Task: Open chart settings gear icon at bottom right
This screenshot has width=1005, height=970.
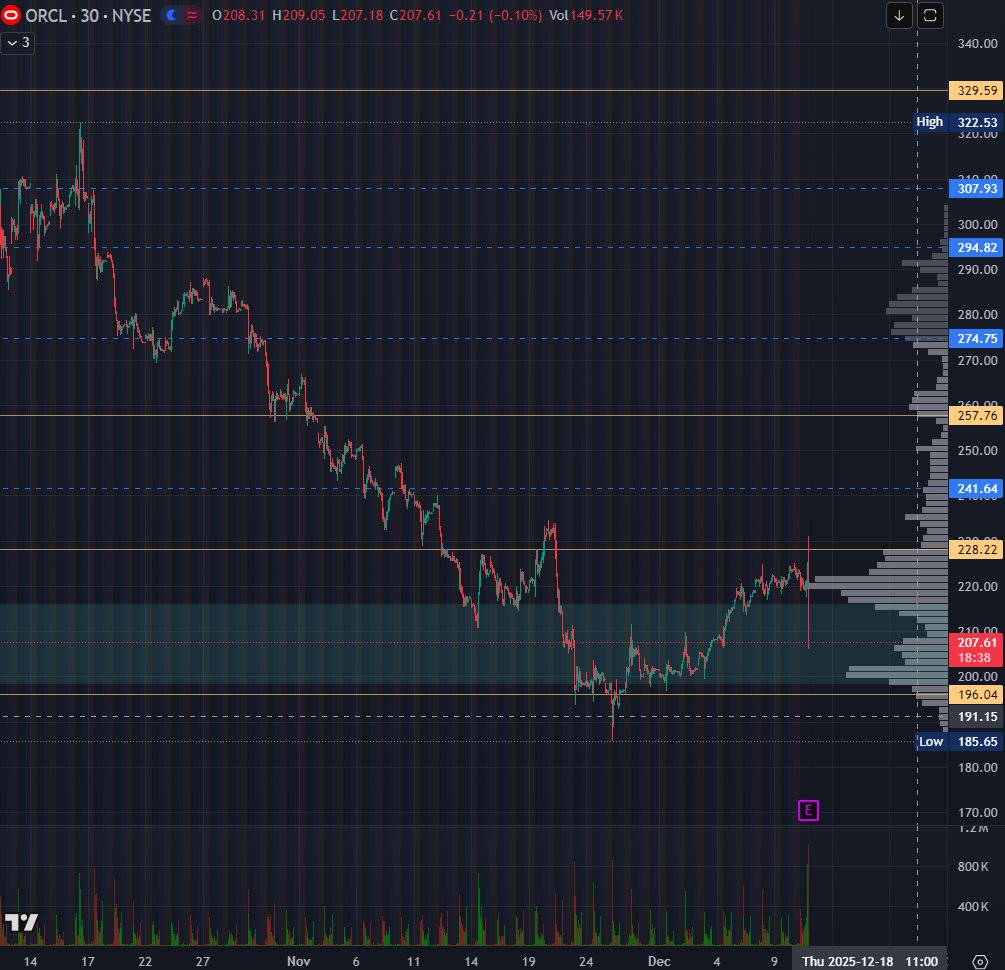Action: tap(979, 961)
